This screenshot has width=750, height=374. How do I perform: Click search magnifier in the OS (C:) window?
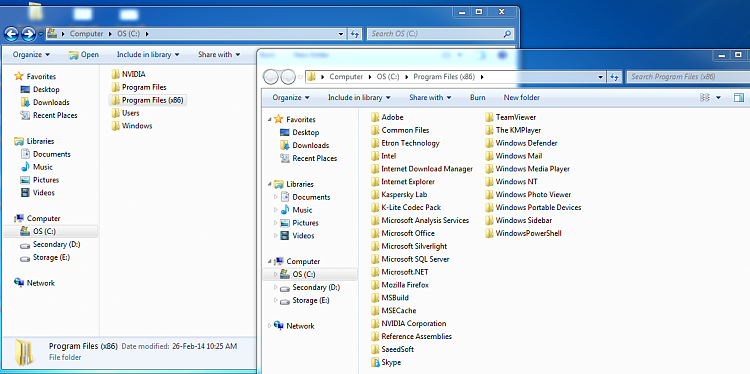pyautogui.click(x=507, y=34)
